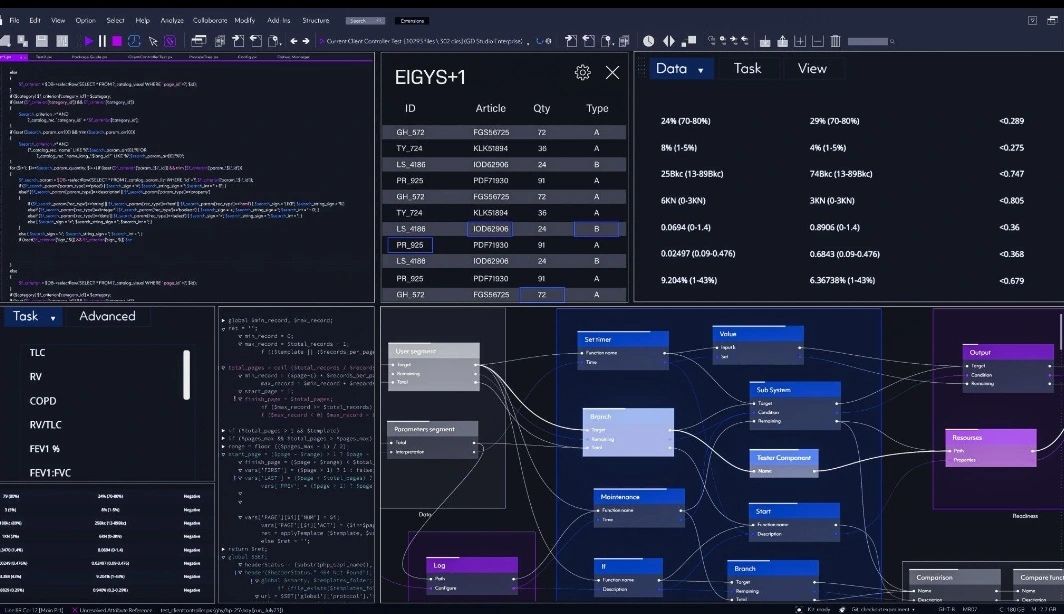Click the task list vertical scrollbar
This screenshot has height=614, width=1064.
point(186,375)
